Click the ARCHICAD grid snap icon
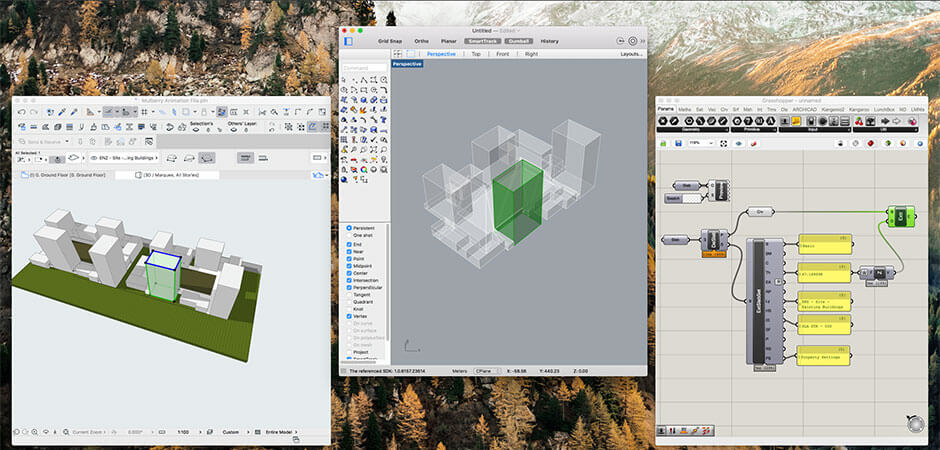Image resolution: width=940 pixels, height=450 pixels. pos(145,112)
